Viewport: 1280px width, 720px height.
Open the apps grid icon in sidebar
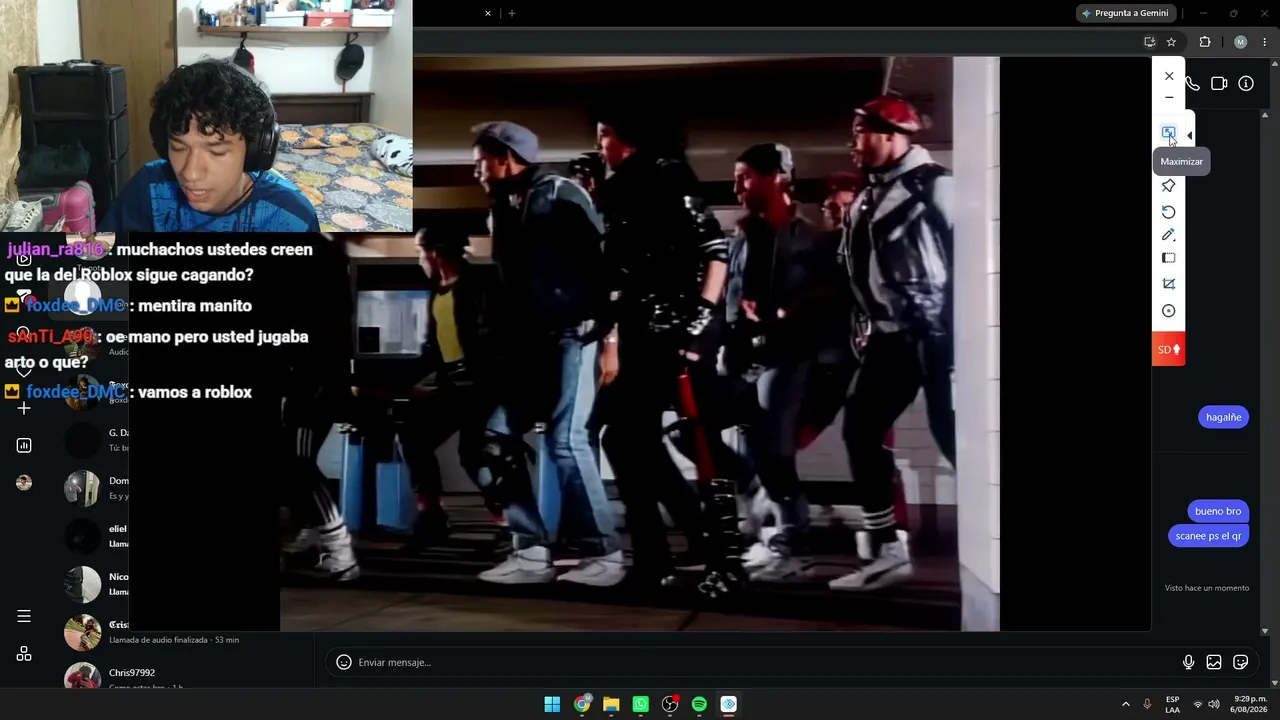24,654
